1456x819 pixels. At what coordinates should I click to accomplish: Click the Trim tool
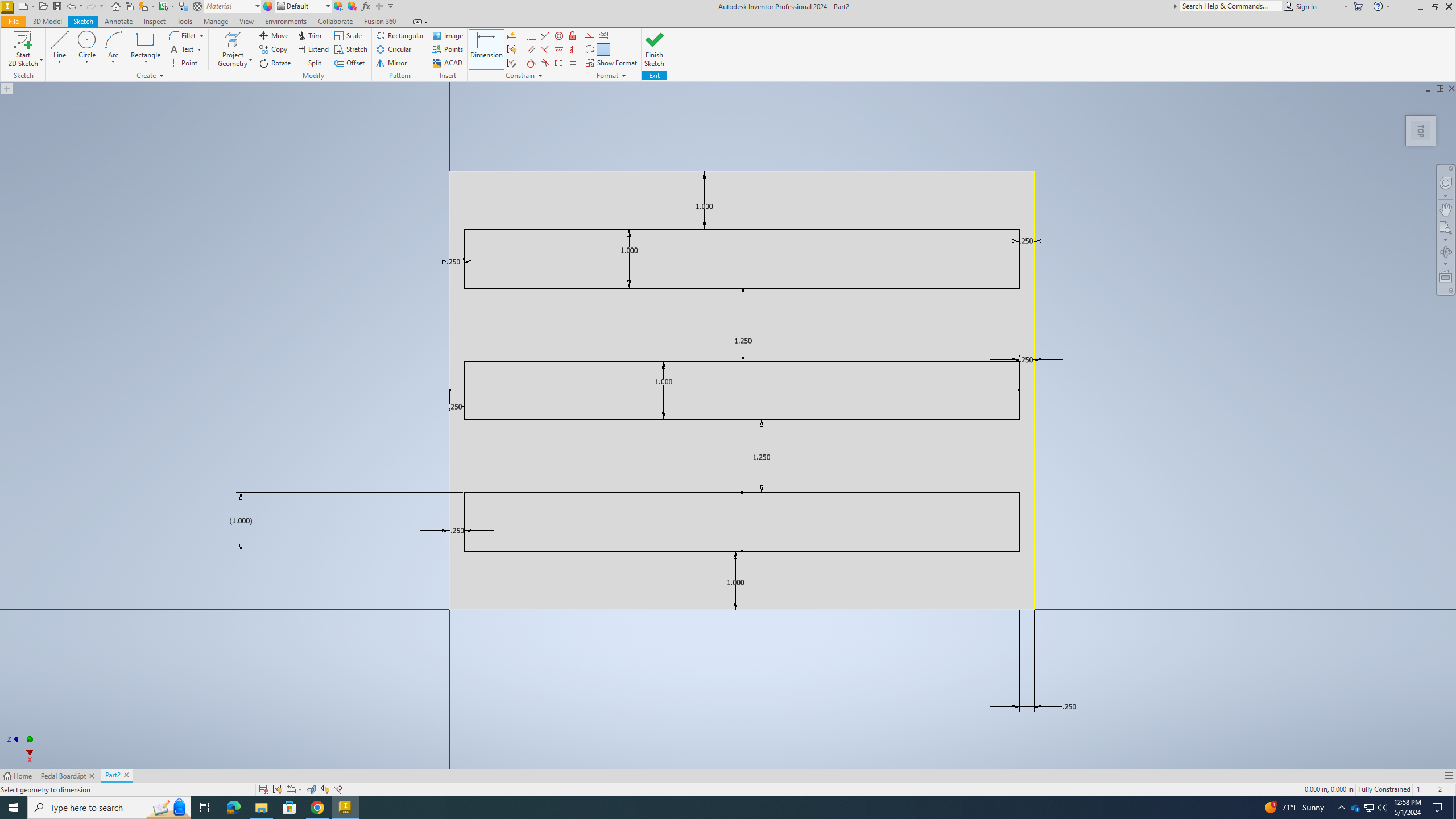pos(310,35)
